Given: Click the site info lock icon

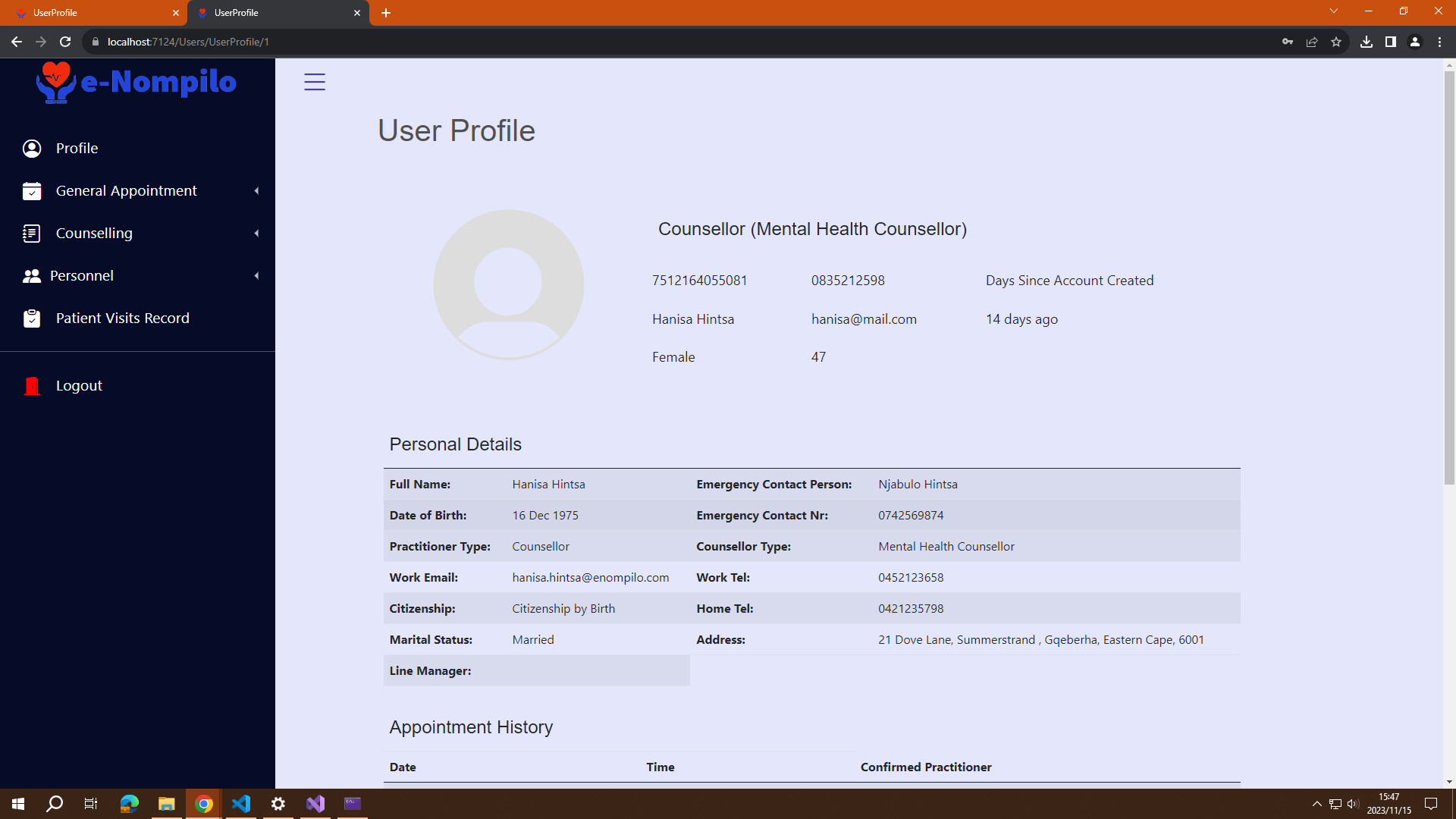Looking at the screenshot, I should (x=96, y=42).
